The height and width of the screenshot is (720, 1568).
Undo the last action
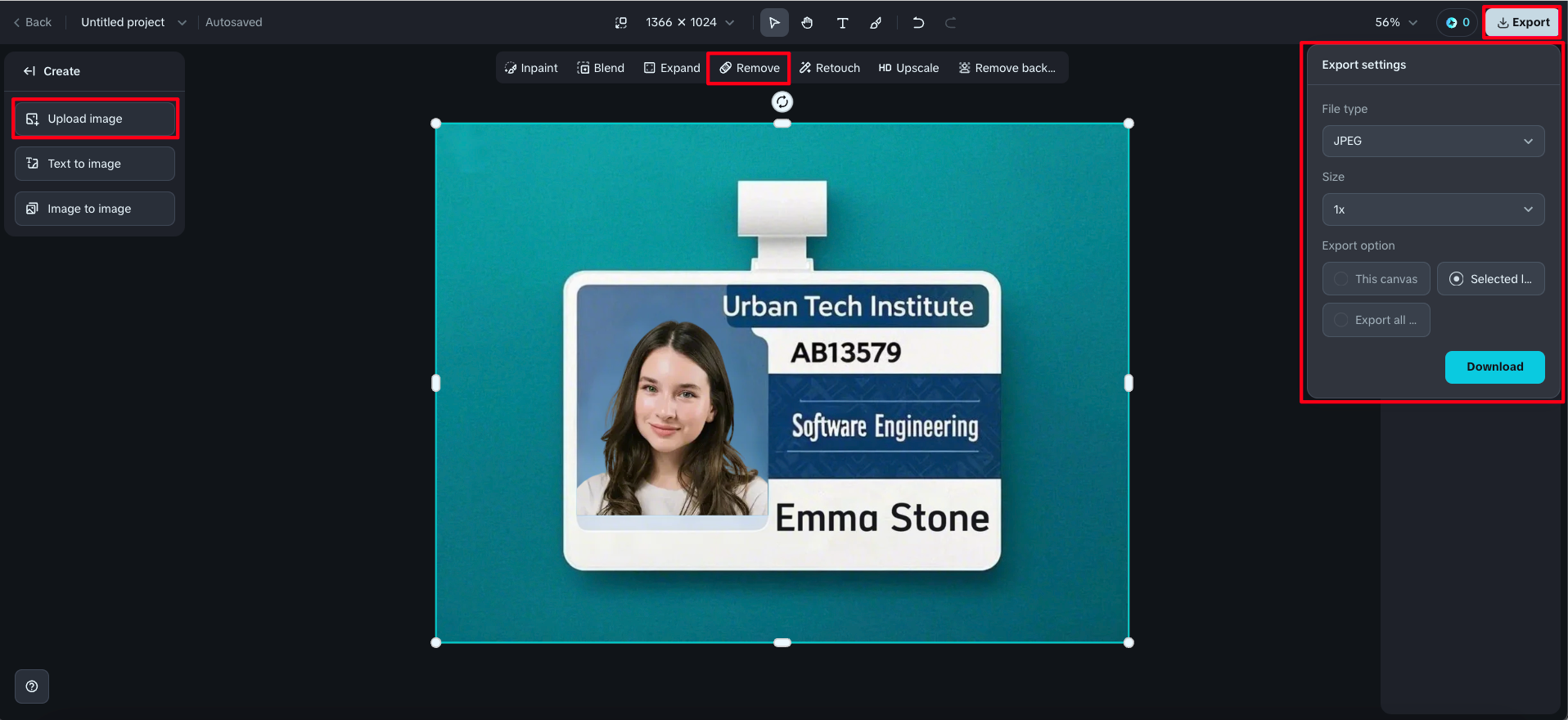[x=918, y=23]
